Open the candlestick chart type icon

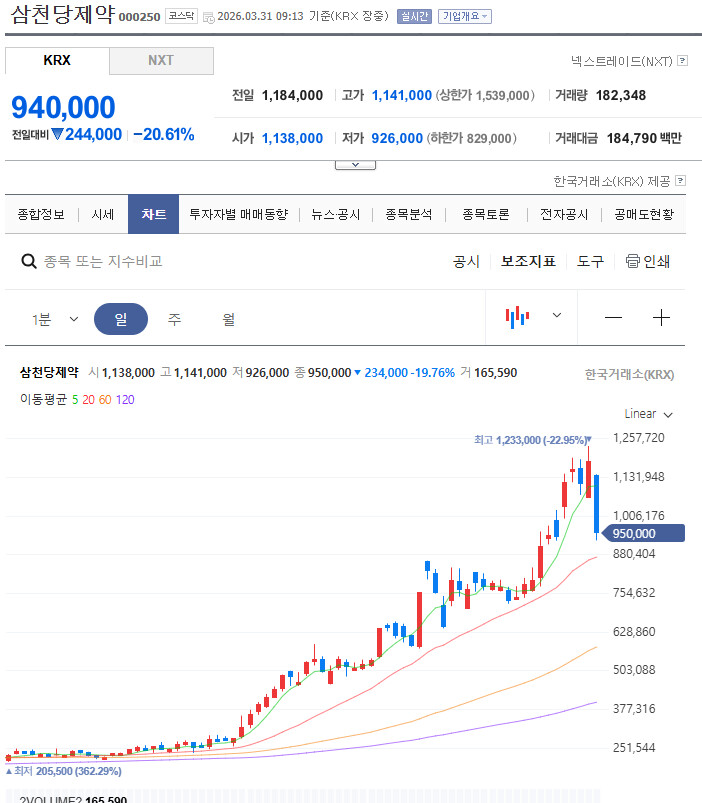pyautogui.click(x=517, y=318)
